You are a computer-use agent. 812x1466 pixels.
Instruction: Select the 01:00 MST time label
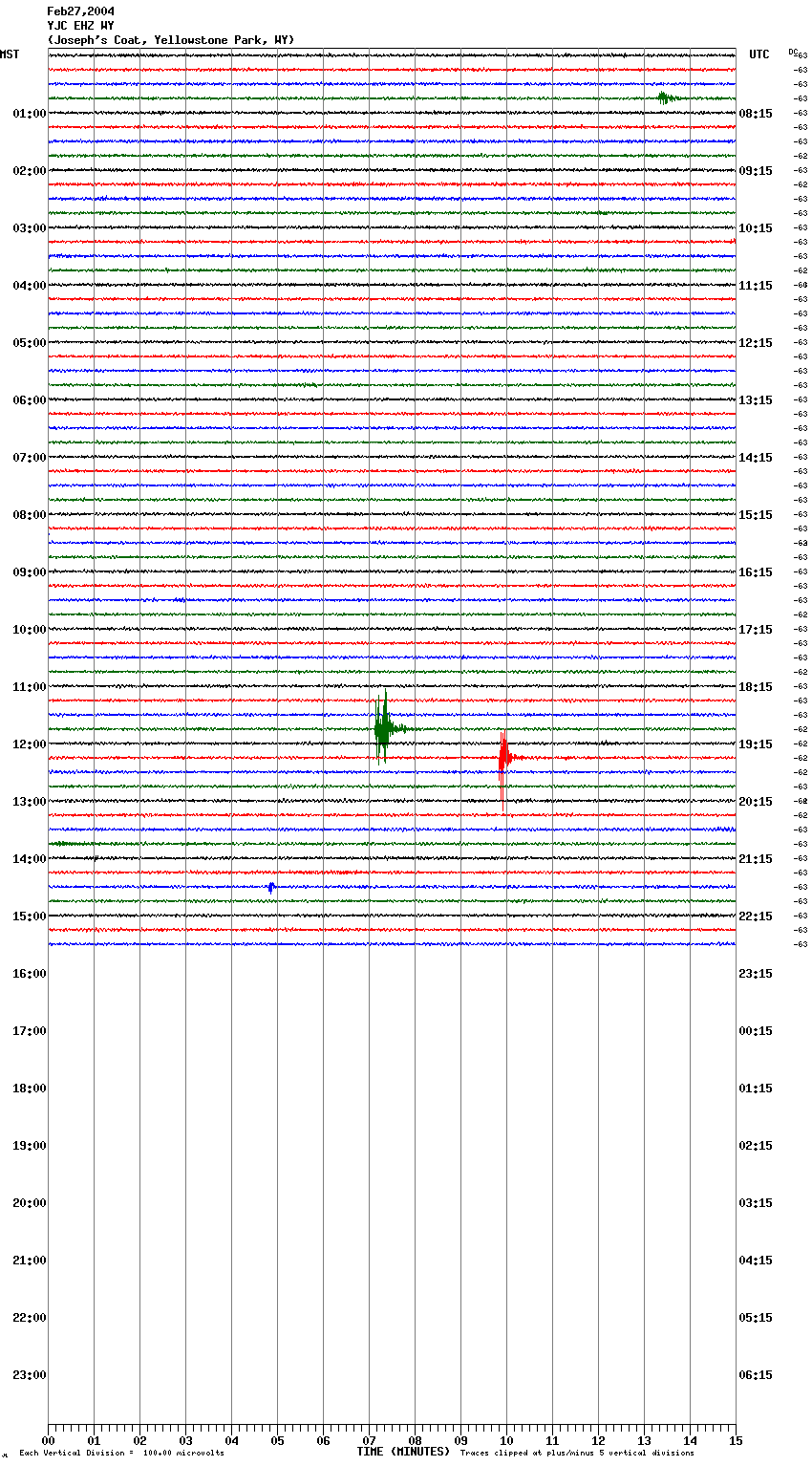tap(30, 114)
